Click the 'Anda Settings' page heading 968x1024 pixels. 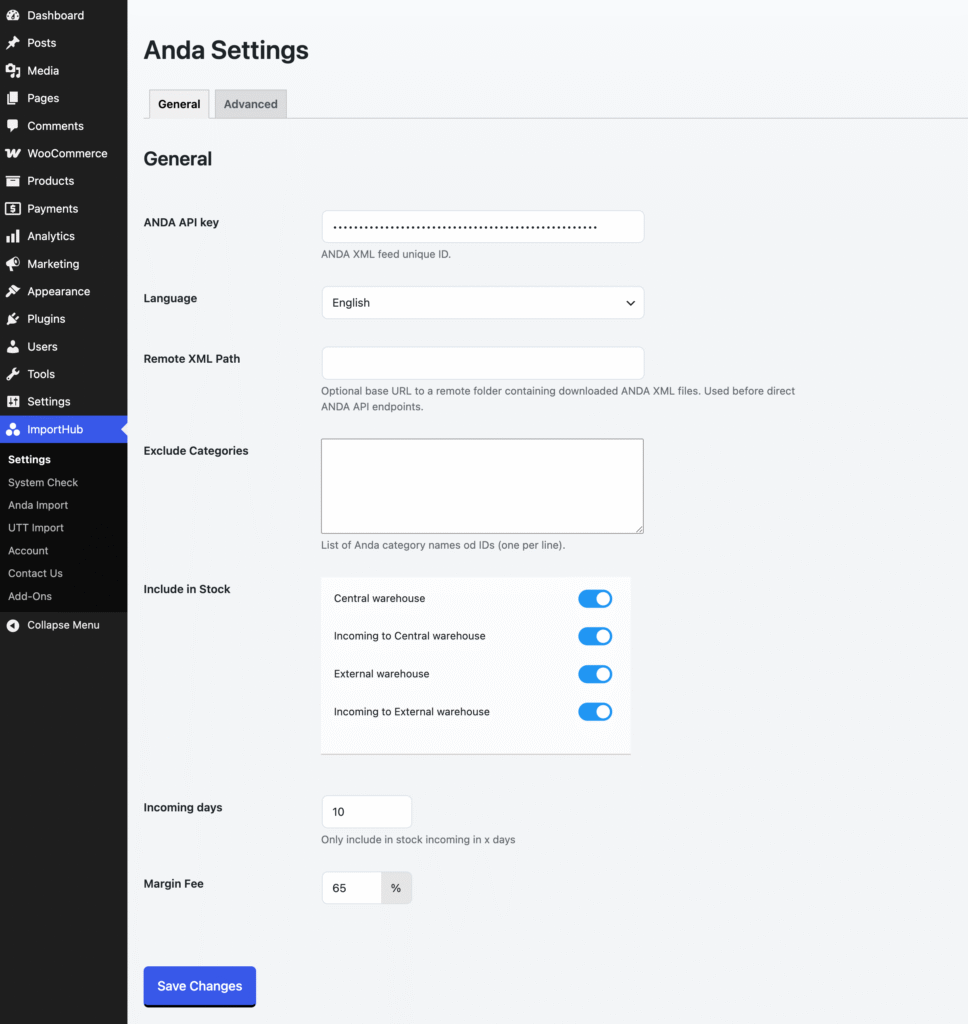click(x=226, y=50)
